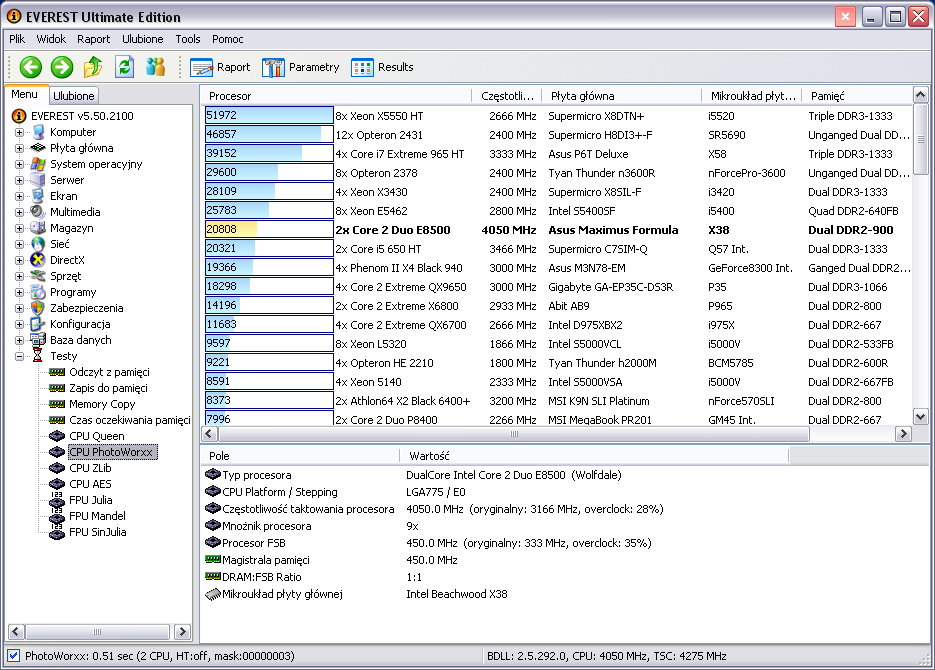Collapse the Testy tree node
The width and height of the screenshot is (935, 670).
click(x=20, y=356)
